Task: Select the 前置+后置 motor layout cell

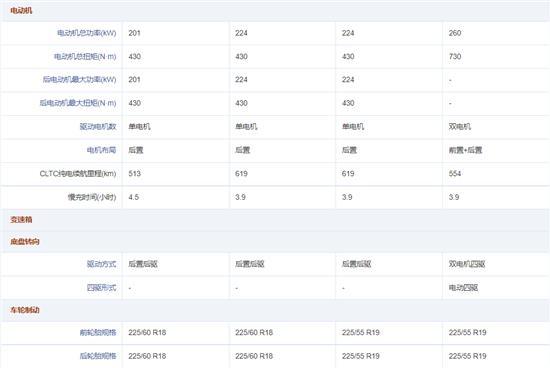Action: point(465,150)
